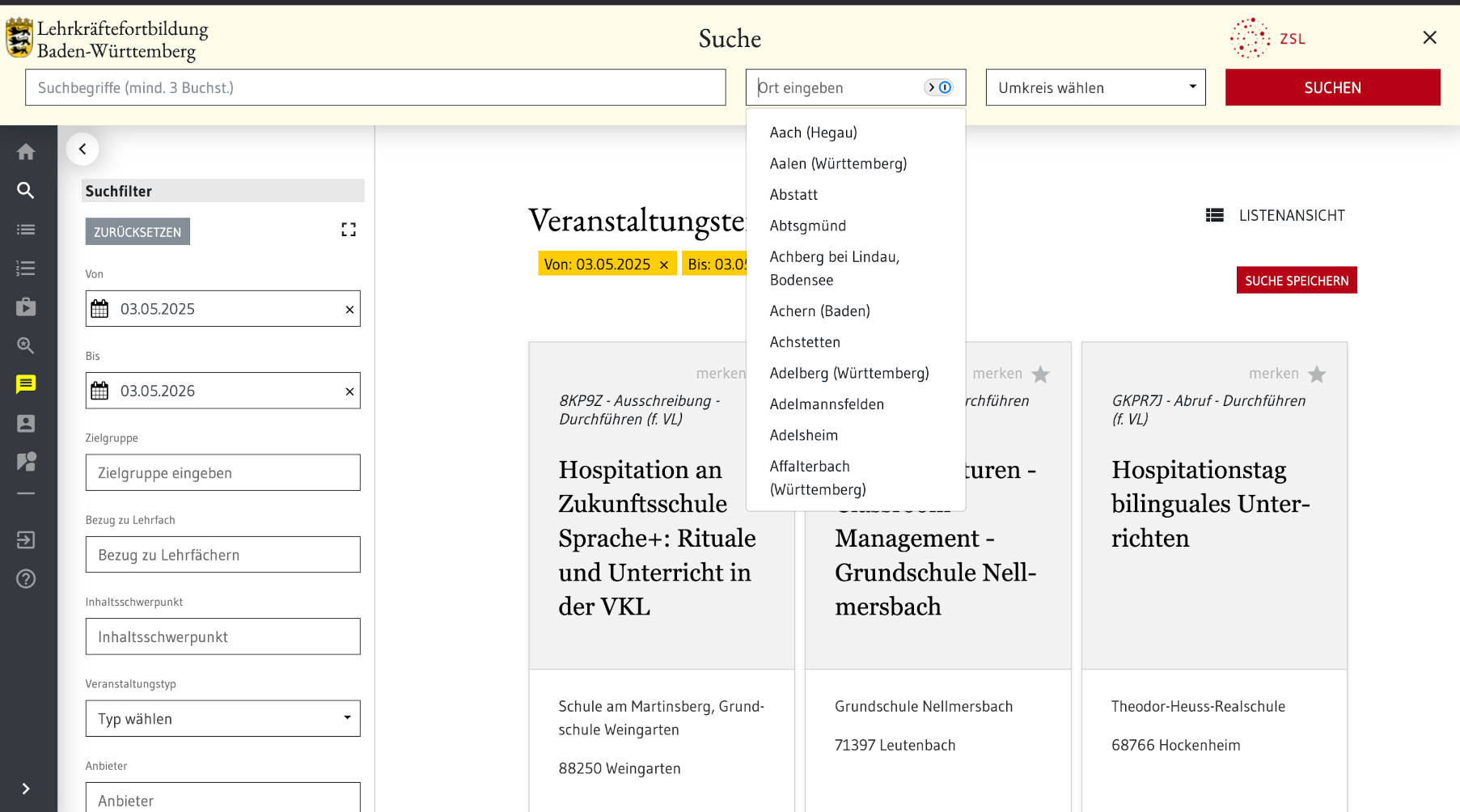This screenshot has height=812, width=1460.
Task: Toggle the location info switch in Ort field
Action: click(x=939, y=87)
